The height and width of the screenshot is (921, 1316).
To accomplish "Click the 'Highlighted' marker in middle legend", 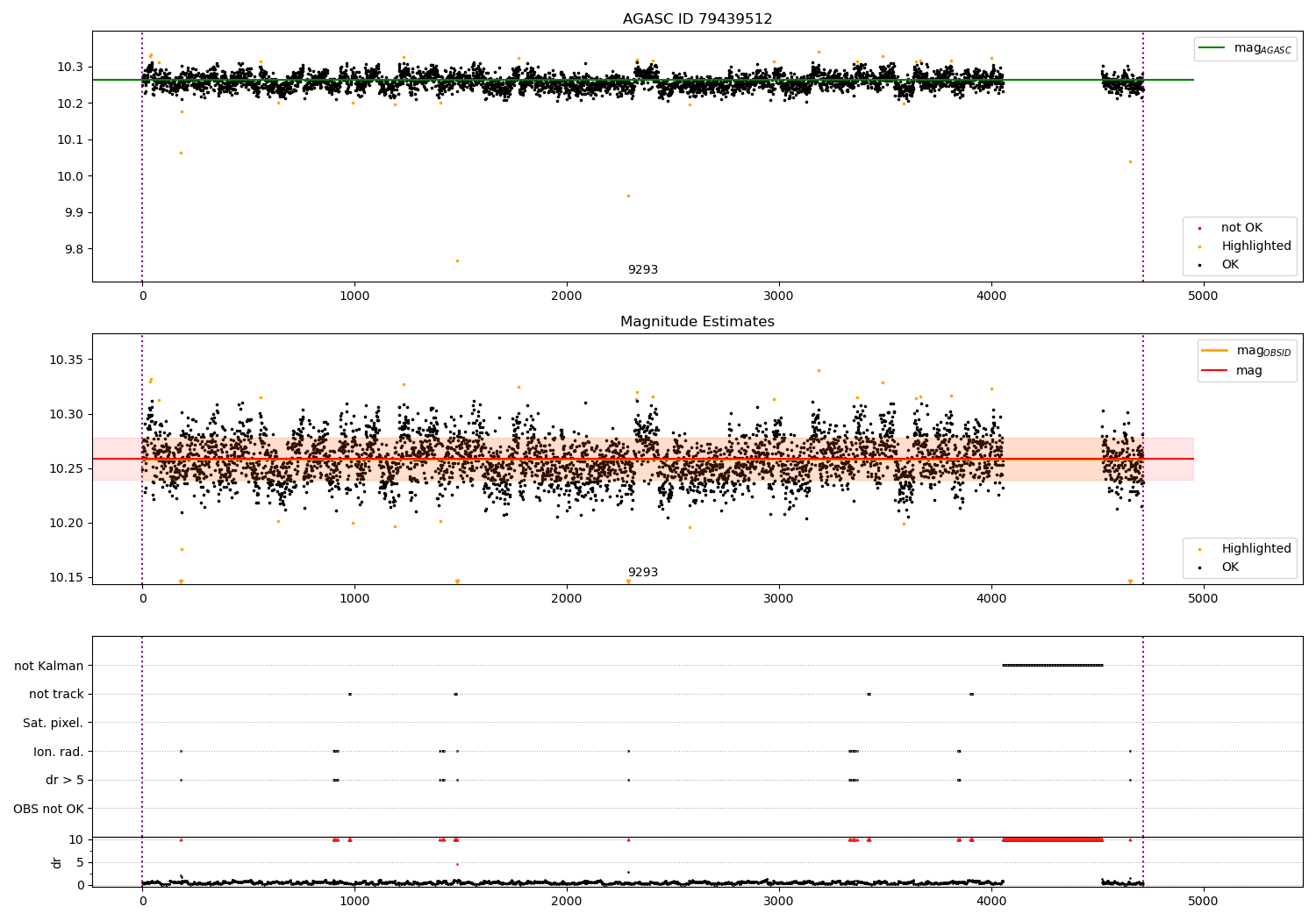I will click(1199, 549).
